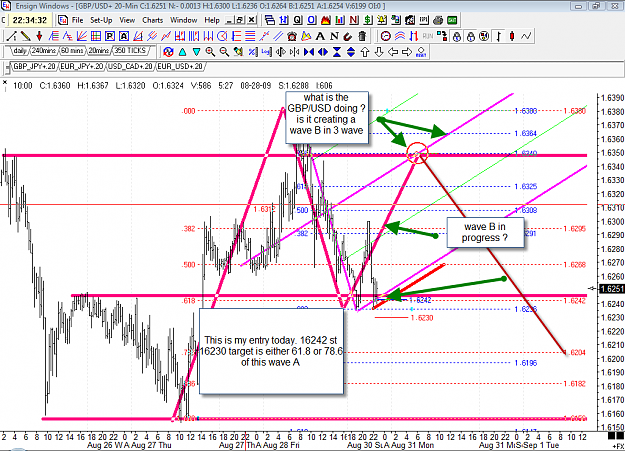Click the cyan down triangle icon
This screenshot has height=451, width=625.
coord(197,52)
